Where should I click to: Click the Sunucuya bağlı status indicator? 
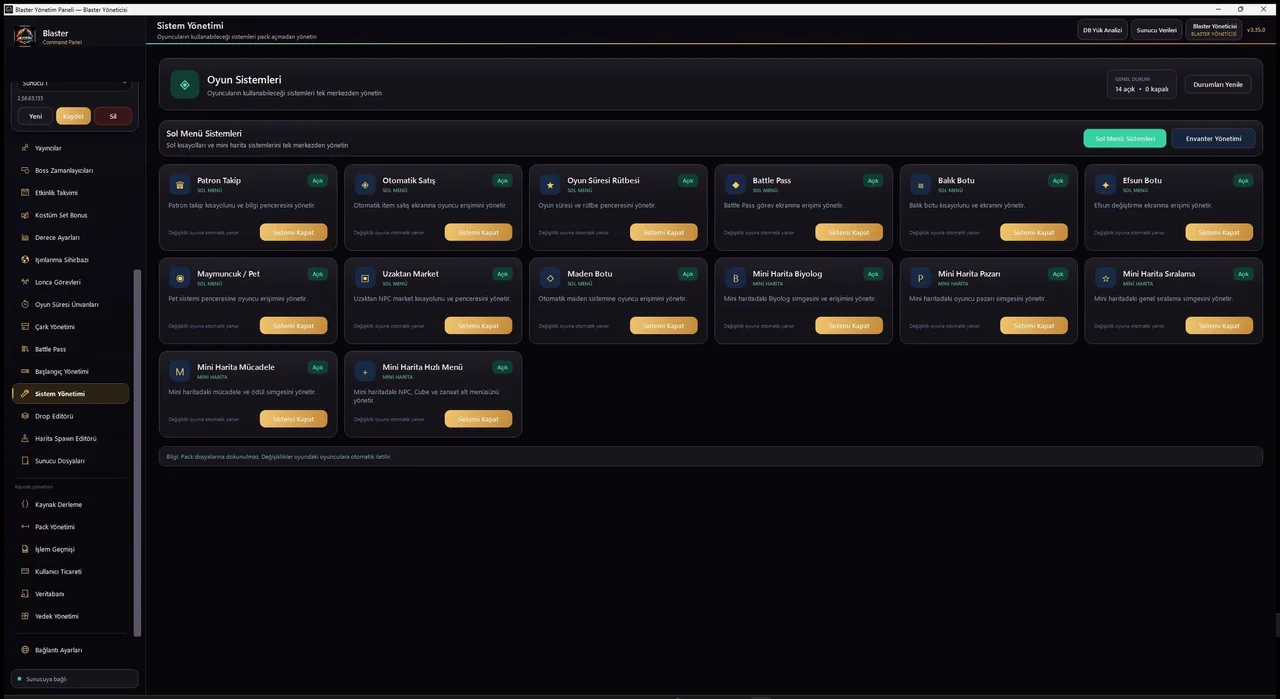[x=75, y=679]
